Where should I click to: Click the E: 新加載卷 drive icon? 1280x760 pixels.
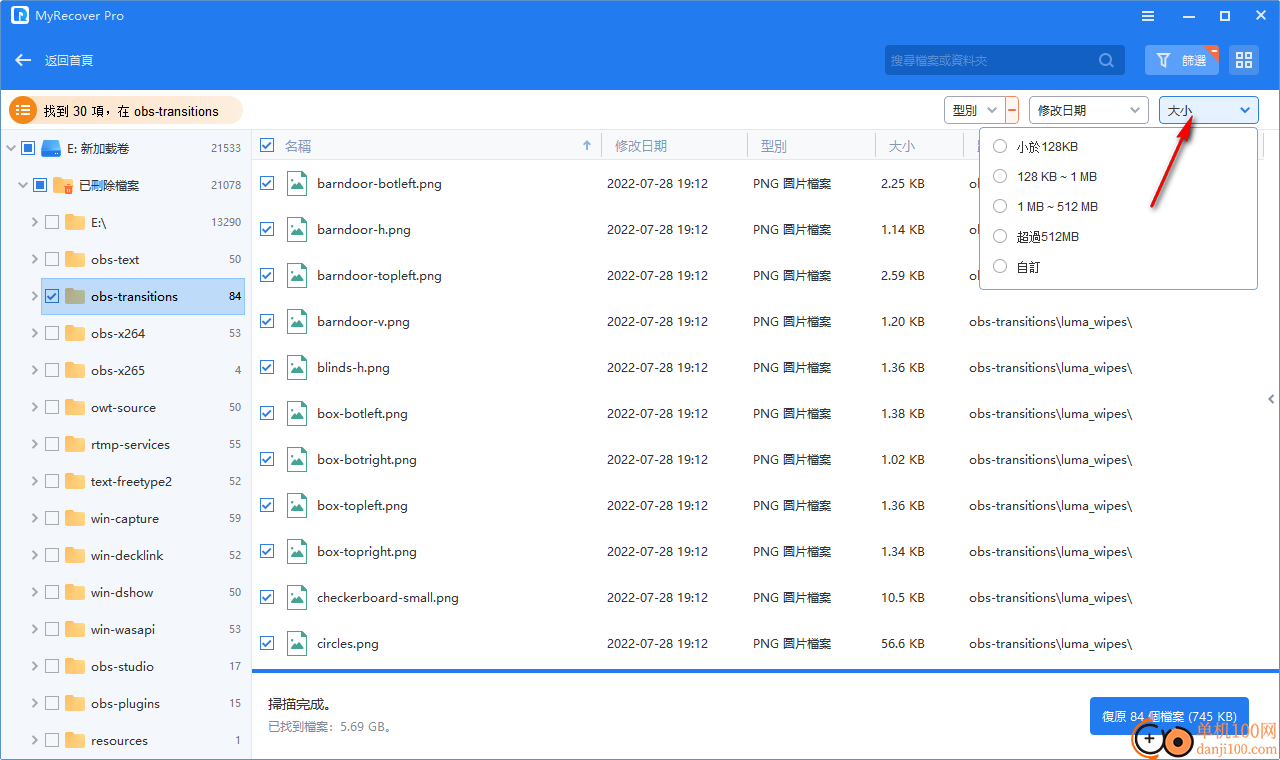pyautogui.click(x=52, y=148)
